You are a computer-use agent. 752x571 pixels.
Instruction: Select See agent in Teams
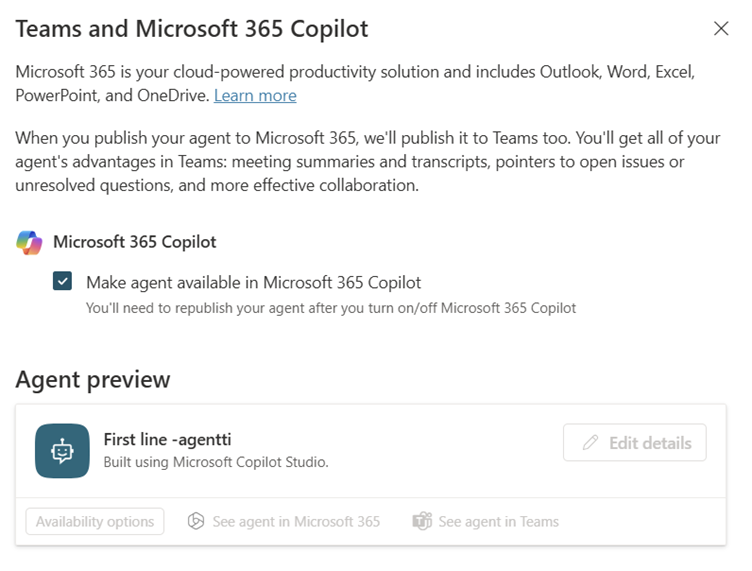click(498, 521)
